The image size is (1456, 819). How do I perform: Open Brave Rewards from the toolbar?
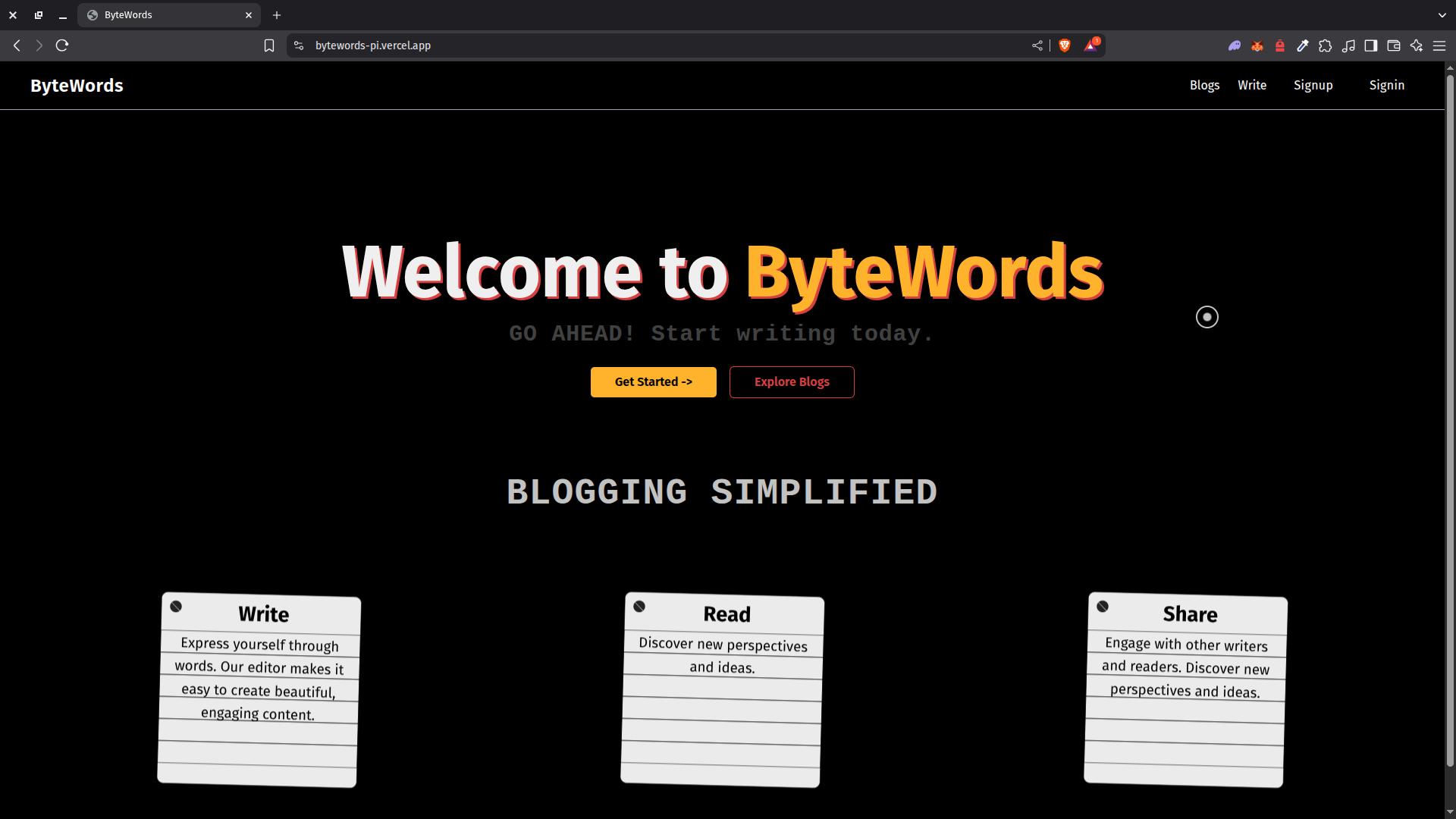(x=1091, y=45)
